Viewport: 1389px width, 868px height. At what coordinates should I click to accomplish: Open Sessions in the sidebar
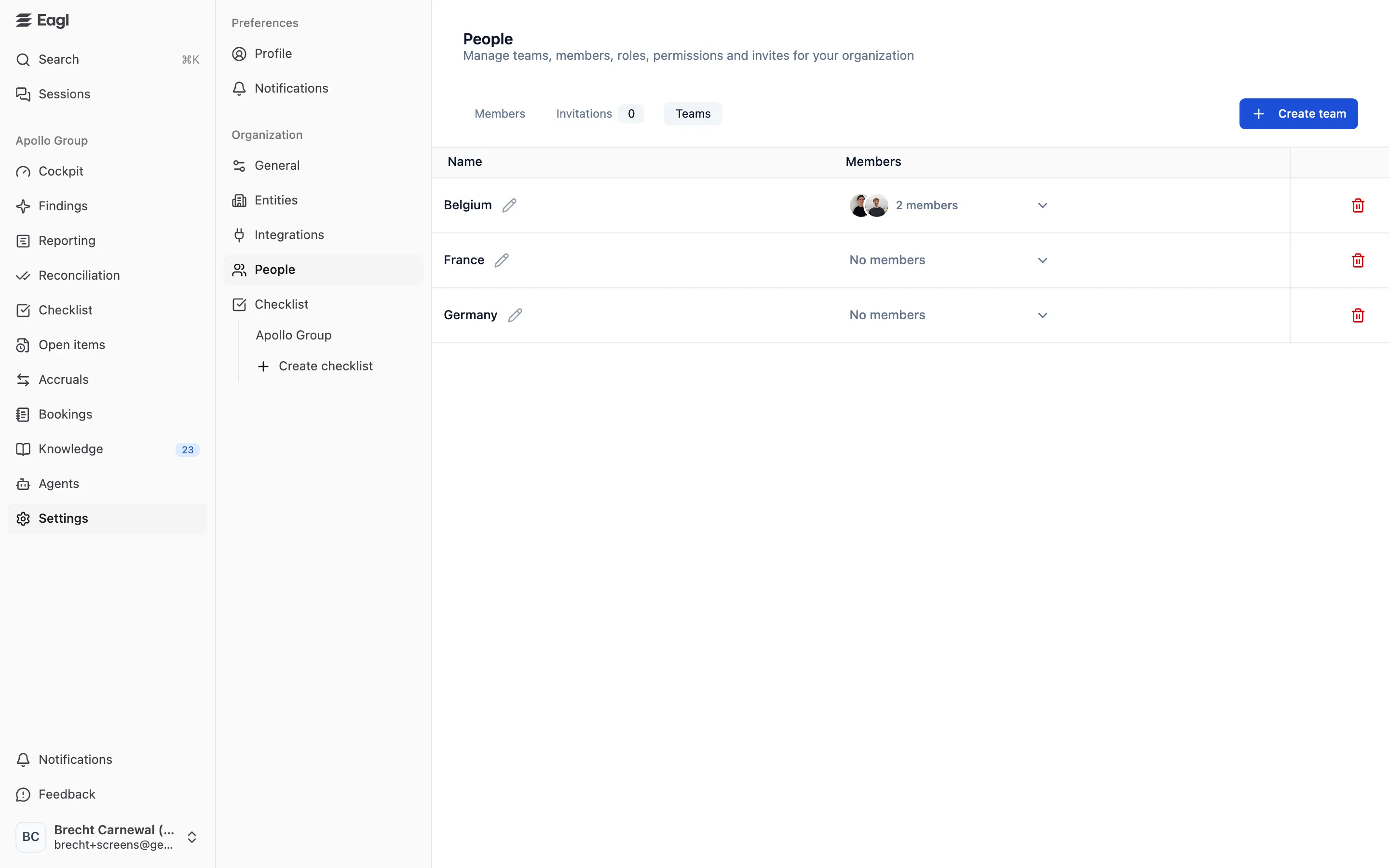coord(108,94)
